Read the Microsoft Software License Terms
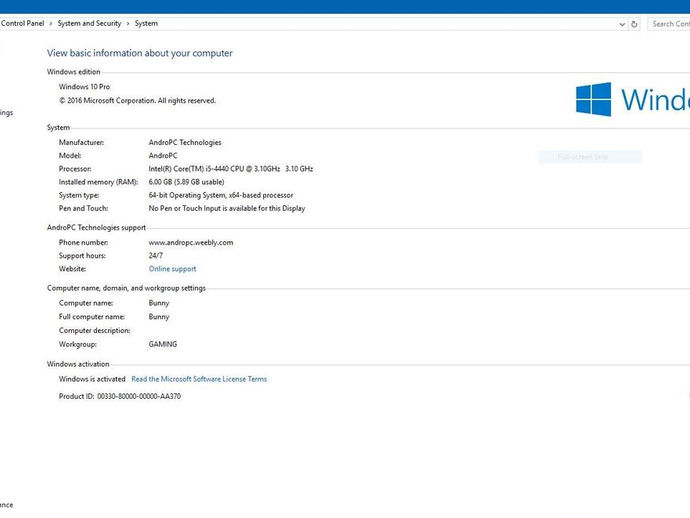690x518 pixels. click(x=199, y=379)
